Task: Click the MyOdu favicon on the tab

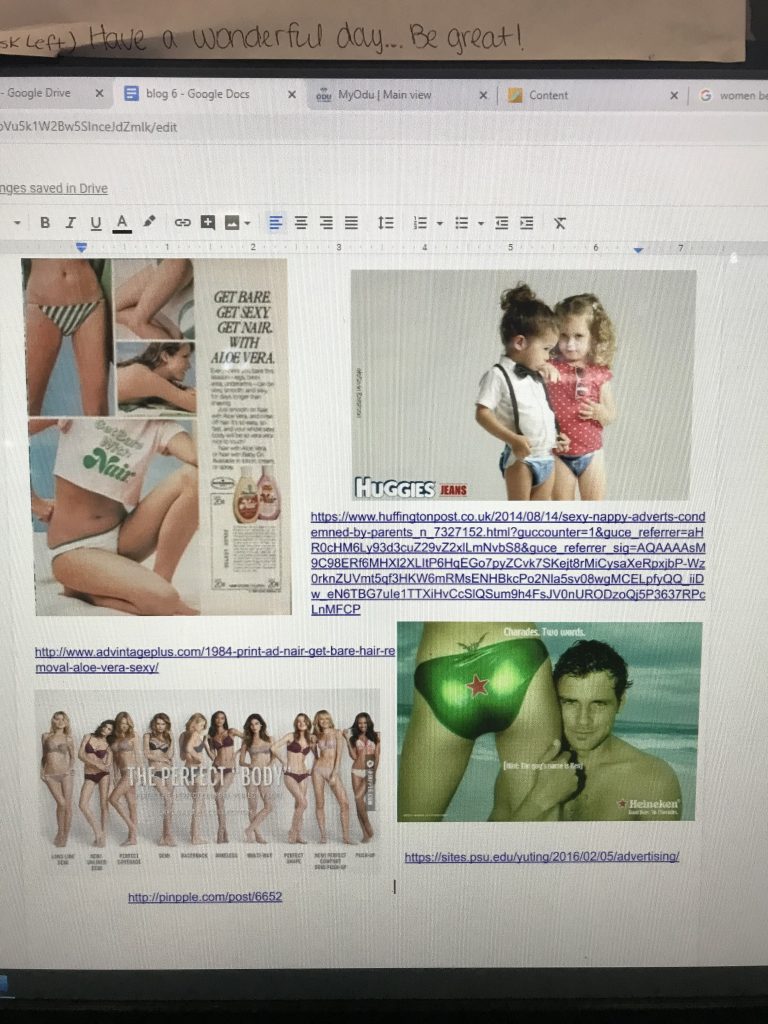Action: [323, 95]
